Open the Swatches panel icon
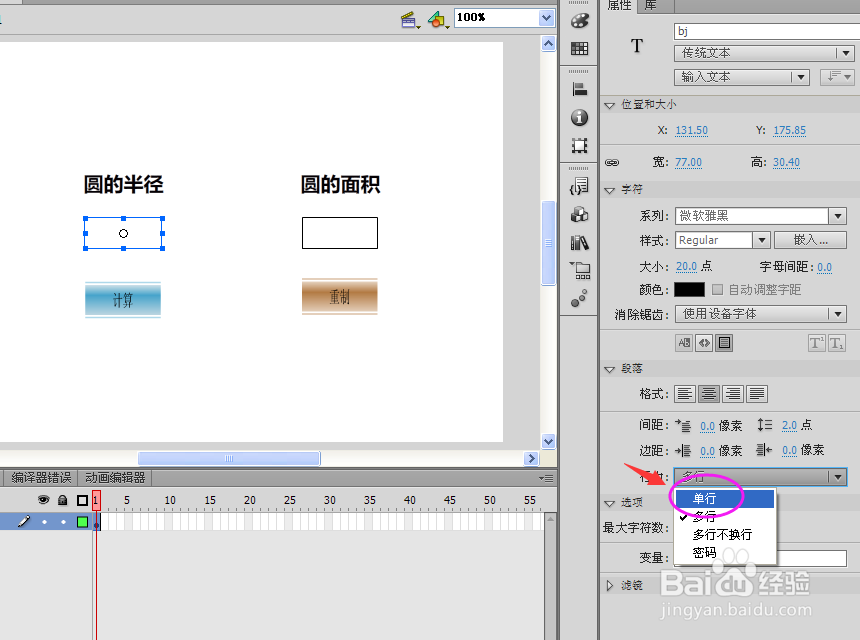 point(579,48)
